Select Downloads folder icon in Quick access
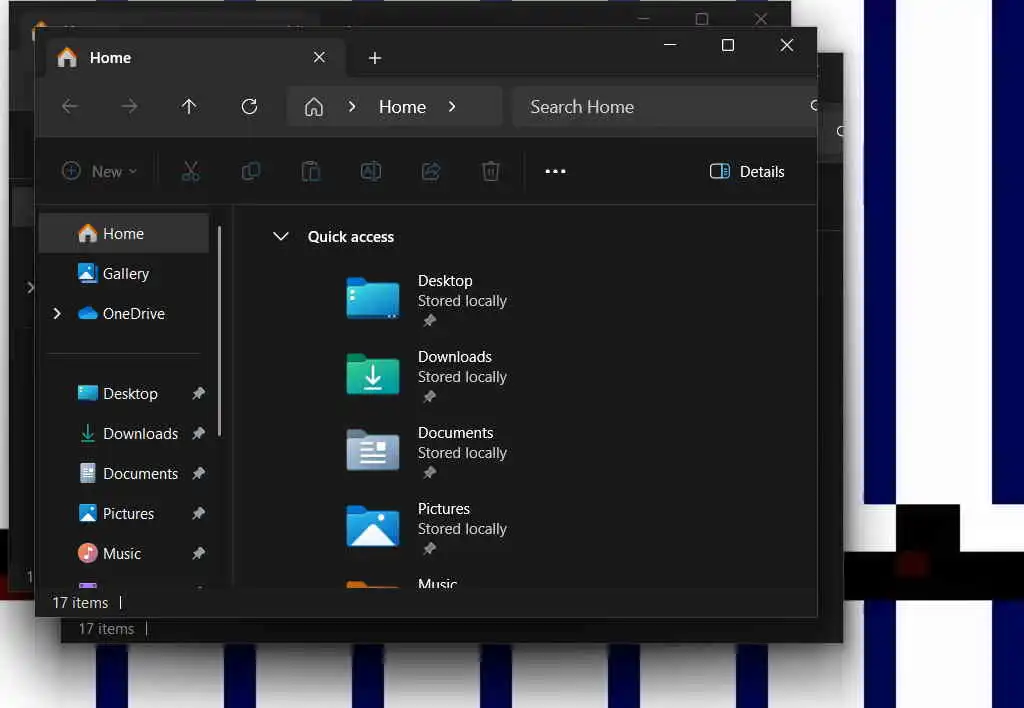The image size is (1024, 708). [372, 374]
